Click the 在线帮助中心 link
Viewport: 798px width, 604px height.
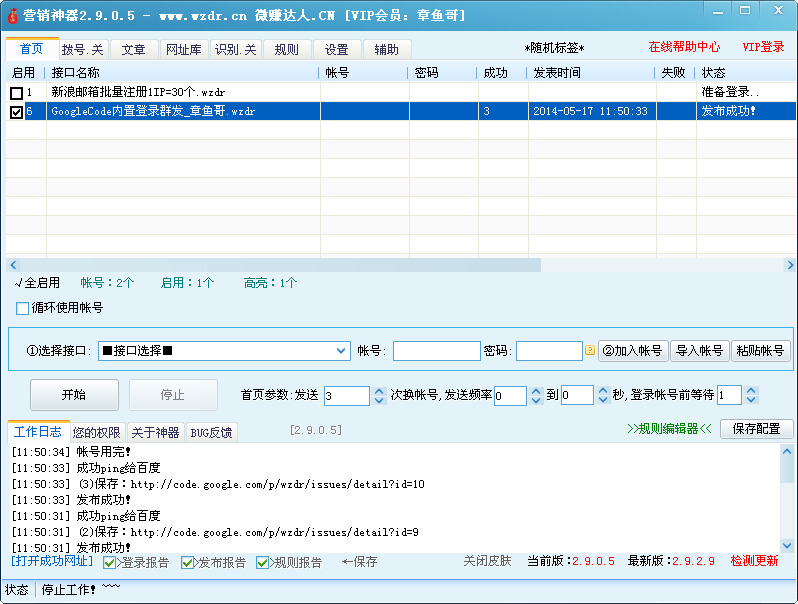684,47
